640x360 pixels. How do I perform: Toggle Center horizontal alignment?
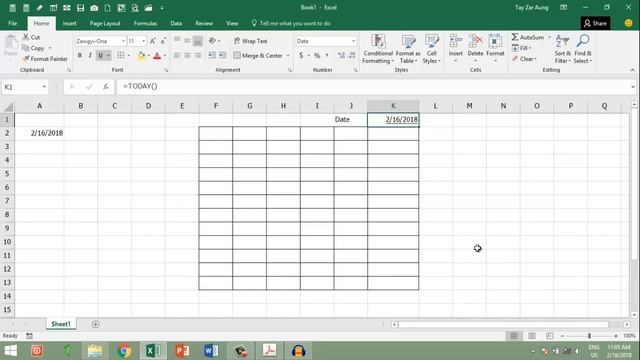187,55
